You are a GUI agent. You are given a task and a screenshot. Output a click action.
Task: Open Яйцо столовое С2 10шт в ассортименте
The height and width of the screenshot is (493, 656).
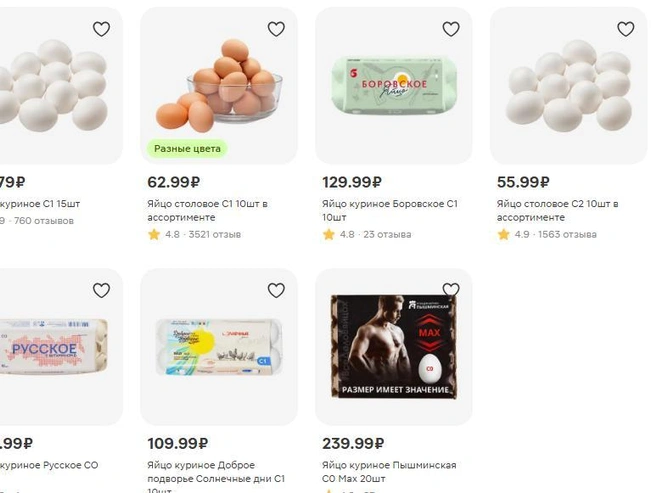click(x=557, y=211)
